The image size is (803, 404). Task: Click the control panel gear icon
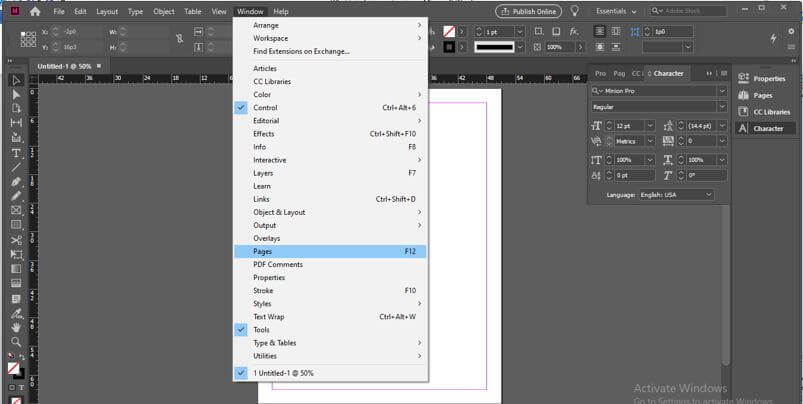coord(791,32)
